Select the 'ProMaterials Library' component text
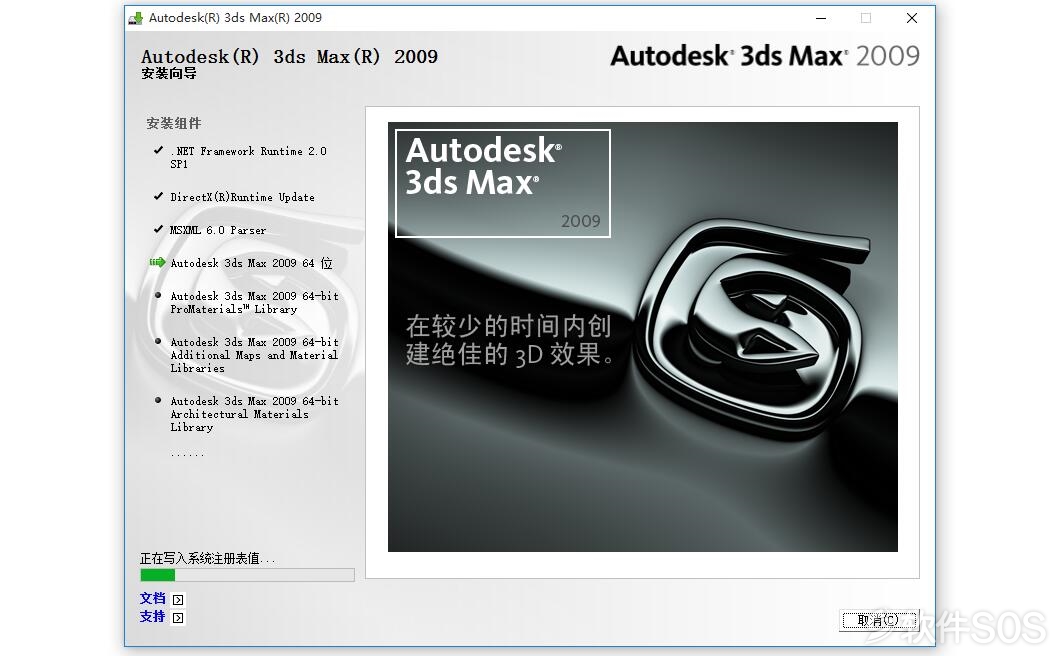This screenshot has height=656, width=1062. (255, 303)
